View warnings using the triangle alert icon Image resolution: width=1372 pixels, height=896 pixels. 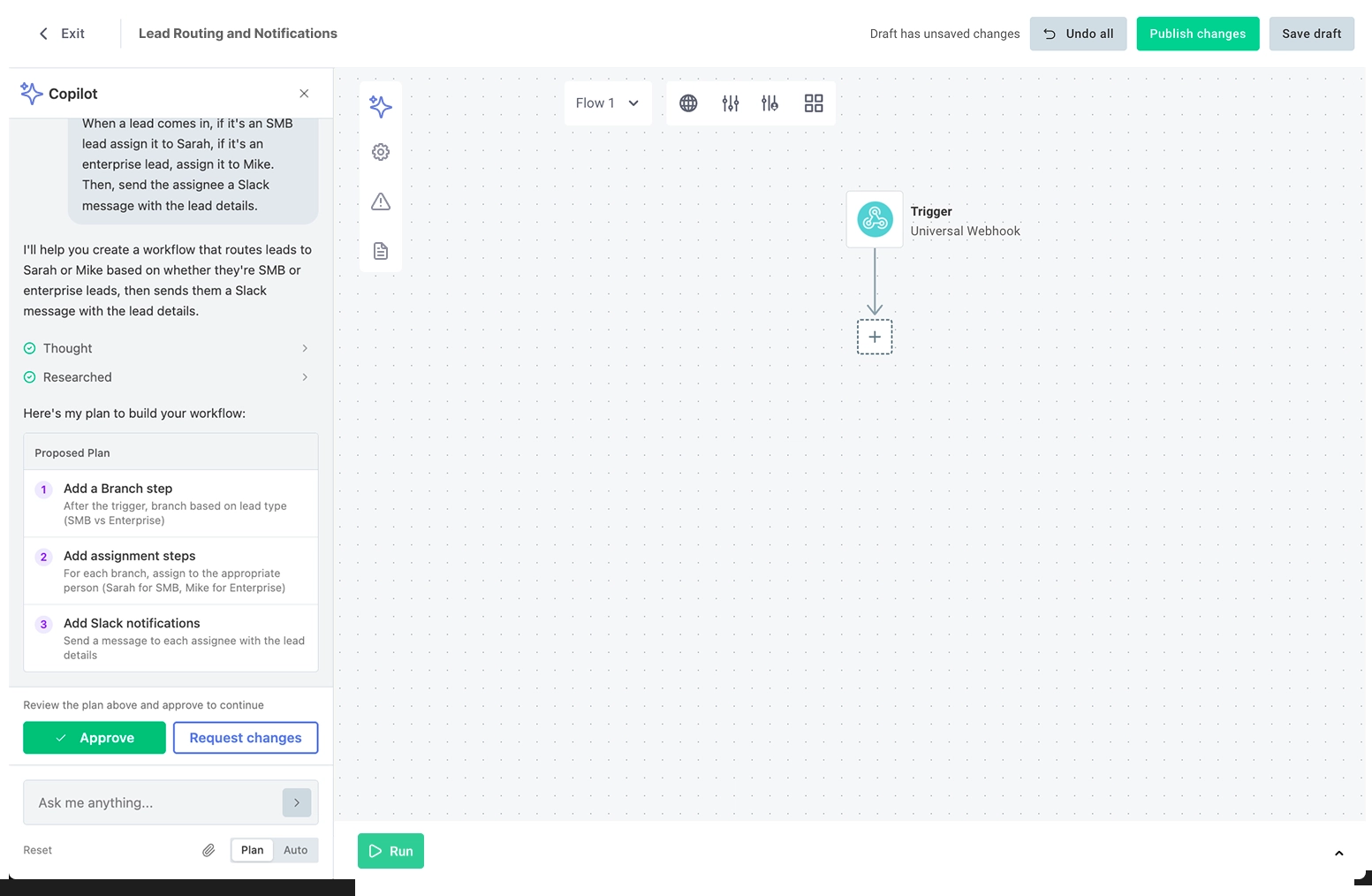[x=381, y=201]
